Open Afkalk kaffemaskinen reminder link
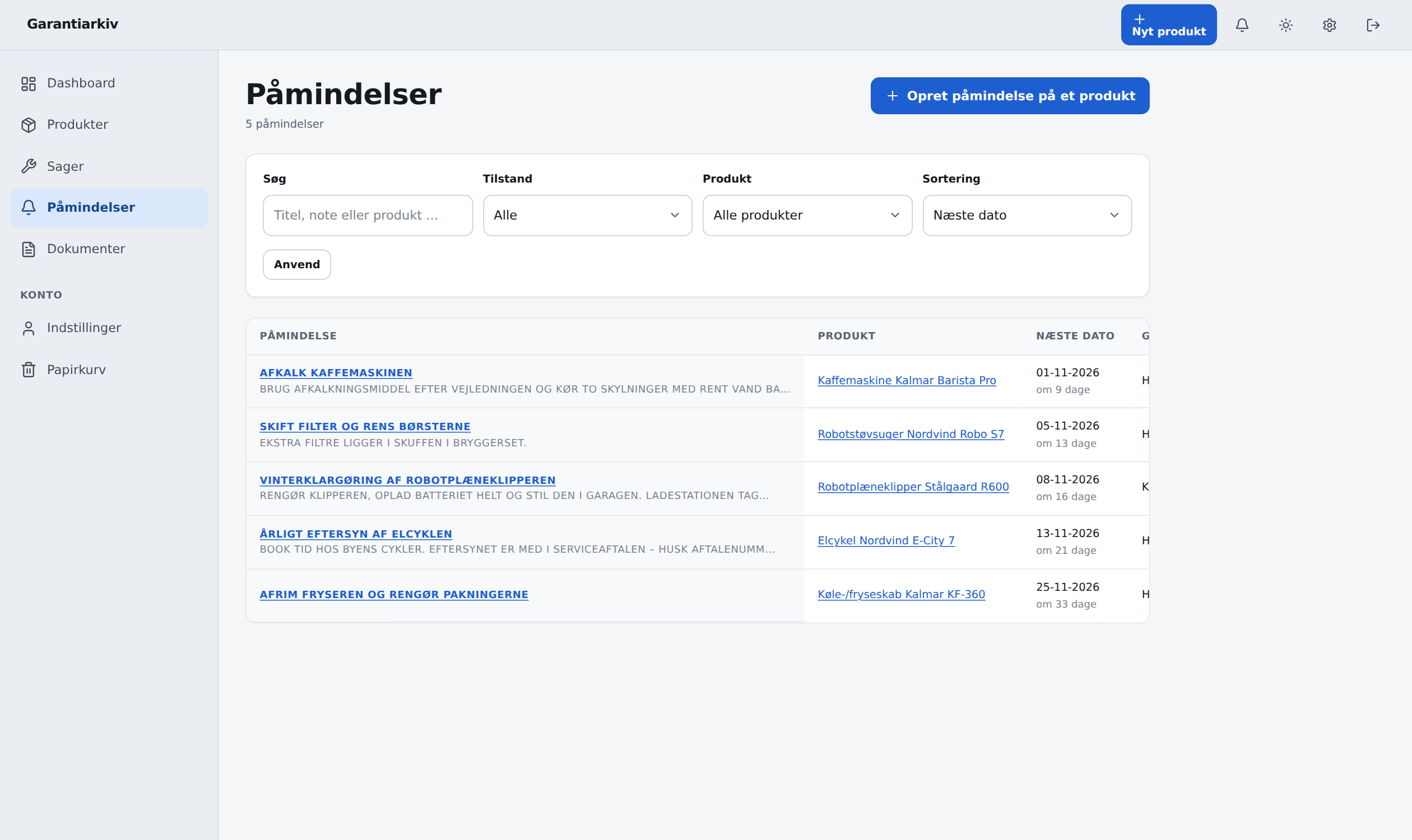1412x840 pixels. coord(336,373)
